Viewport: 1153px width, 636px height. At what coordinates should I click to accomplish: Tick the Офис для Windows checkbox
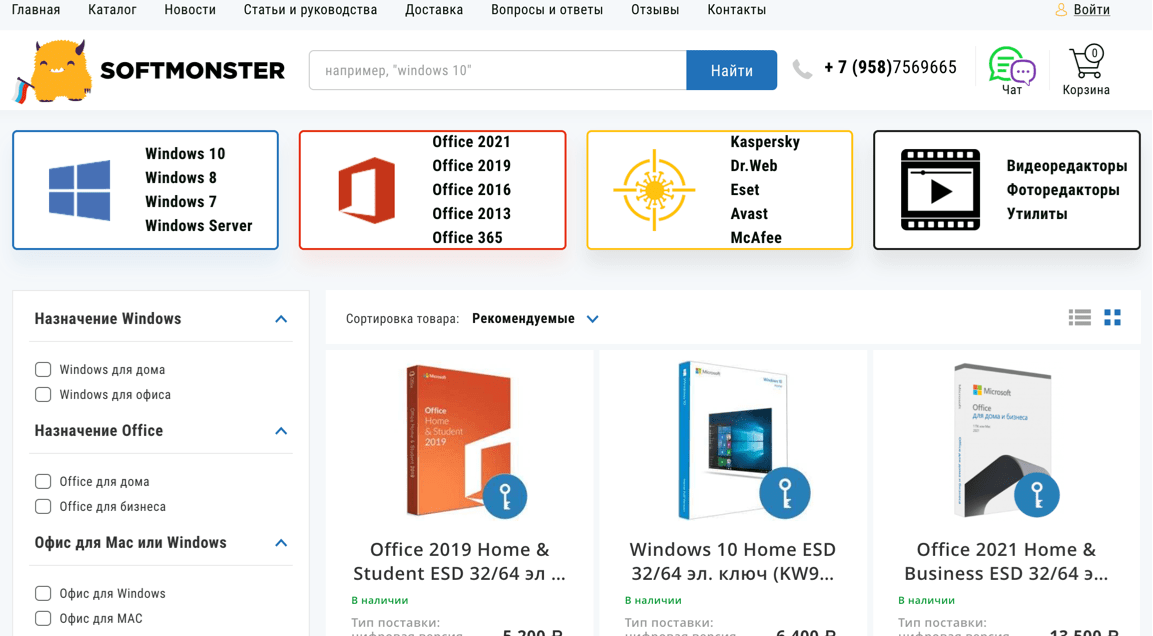[43, 593]
